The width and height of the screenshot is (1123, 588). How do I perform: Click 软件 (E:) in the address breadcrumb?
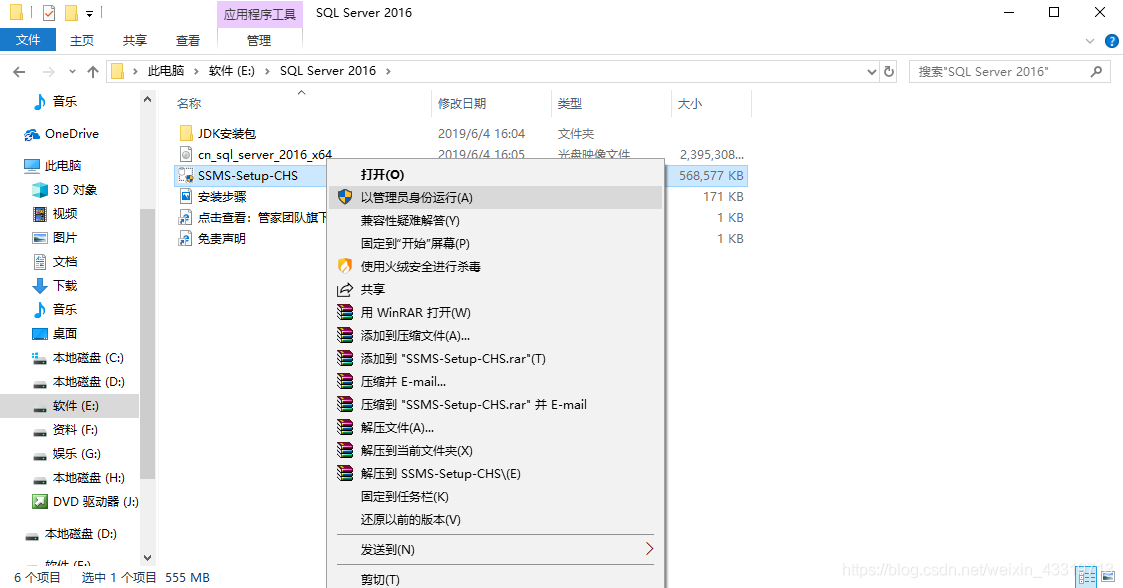coord(231,71)
